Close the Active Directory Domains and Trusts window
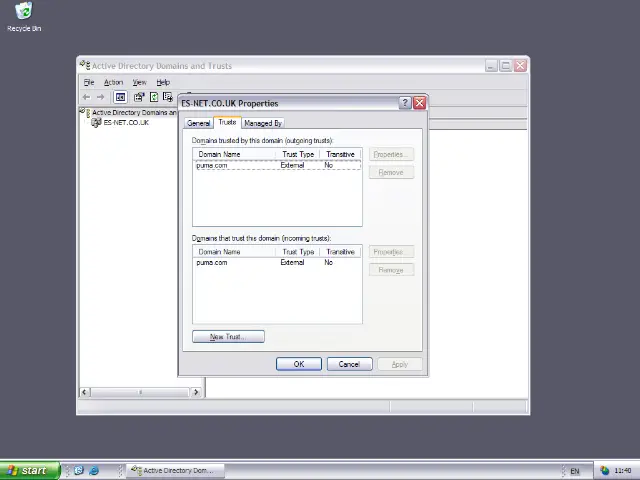This screenshot has width=640, height=480. click(x=520, y=65)
